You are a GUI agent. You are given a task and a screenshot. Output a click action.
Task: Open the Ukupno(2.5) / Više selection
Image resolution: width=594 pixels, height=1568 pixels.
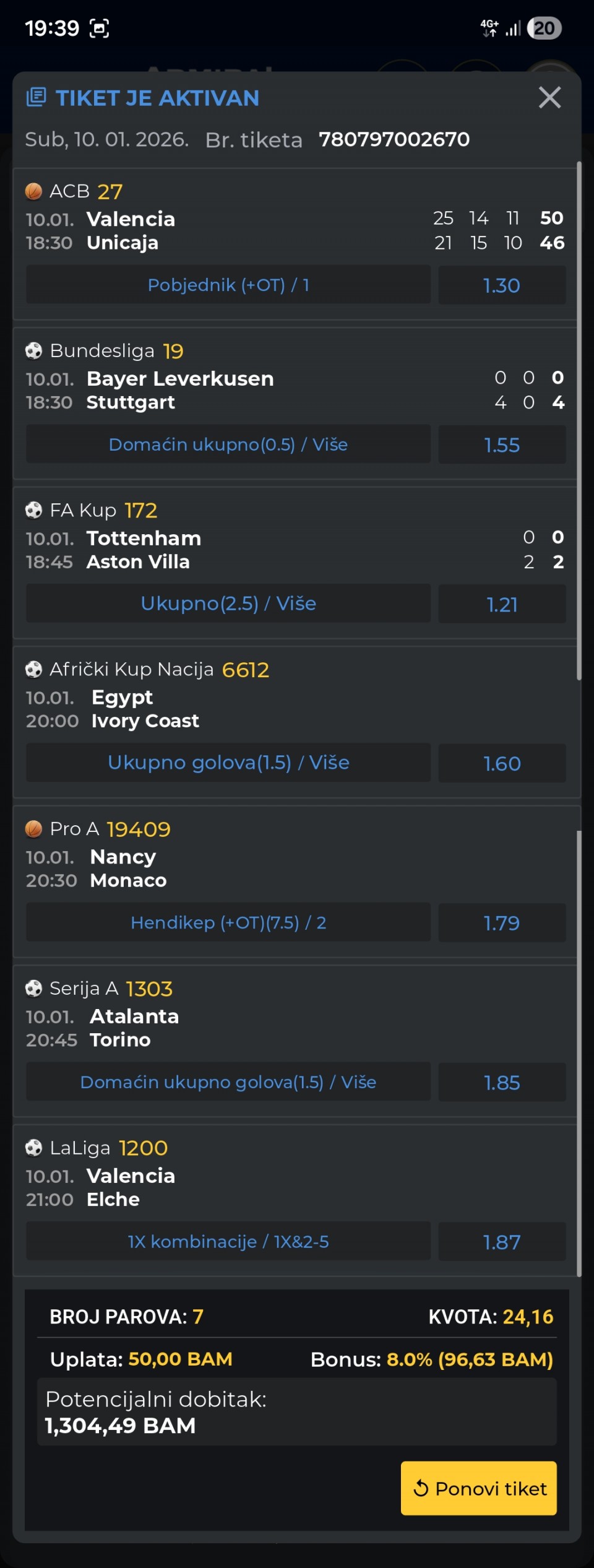click(x=228, y=604)
